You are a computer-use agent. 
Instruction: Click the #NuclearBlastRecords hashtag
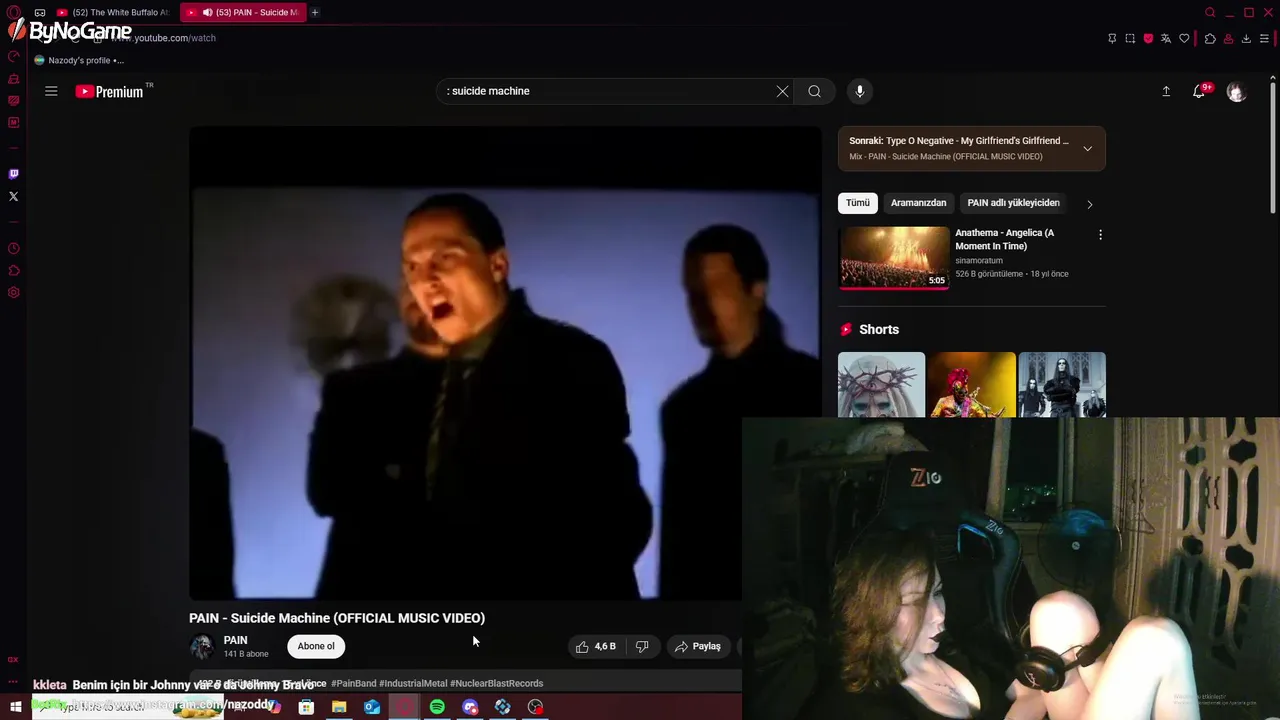pos(497,683)
